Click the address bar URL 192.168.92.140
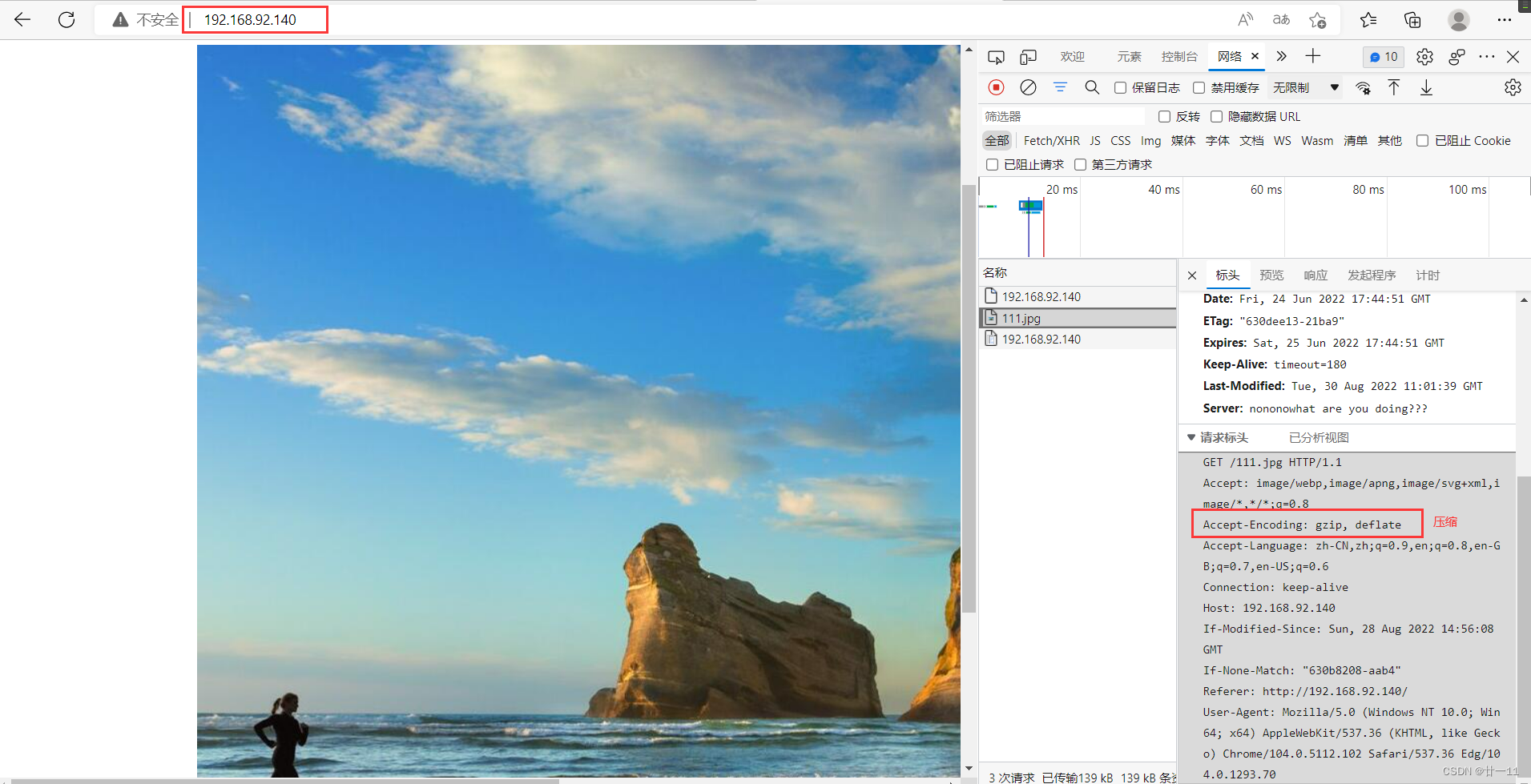Viewport: 1531px width, 784px height. tap(250, 20)
